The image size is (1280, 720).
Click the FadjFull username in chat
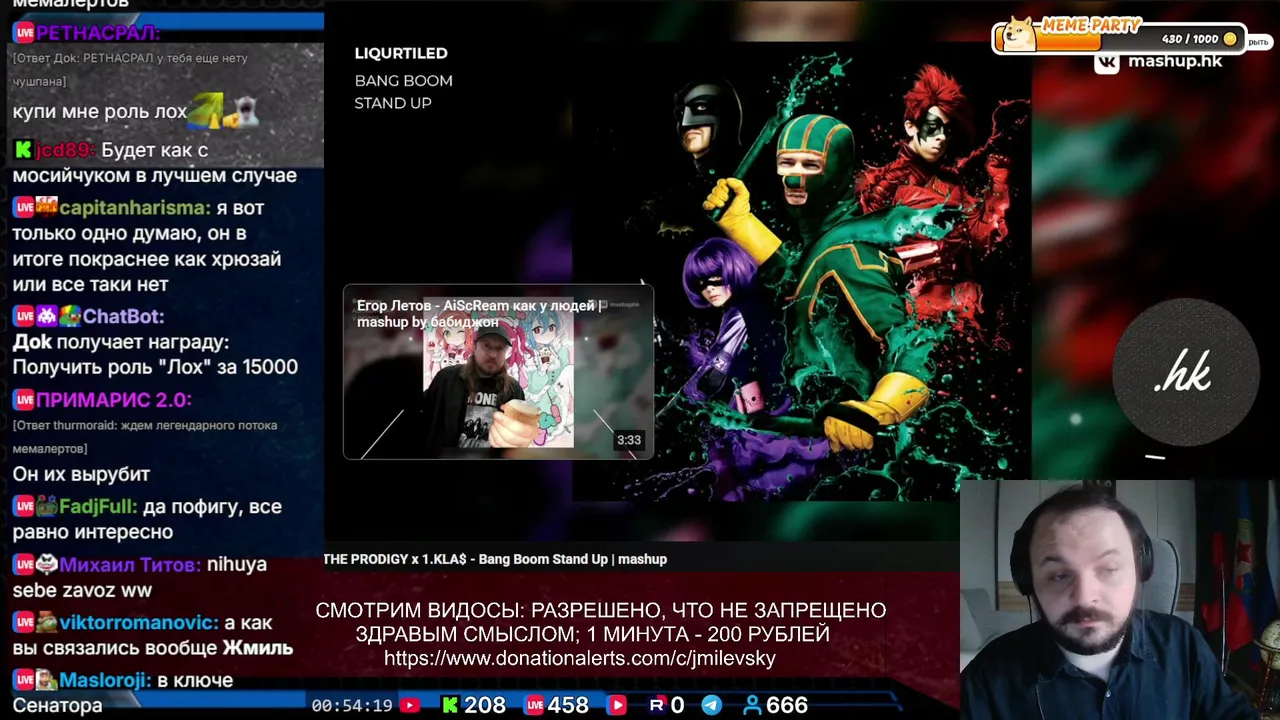tap(98, 507)
